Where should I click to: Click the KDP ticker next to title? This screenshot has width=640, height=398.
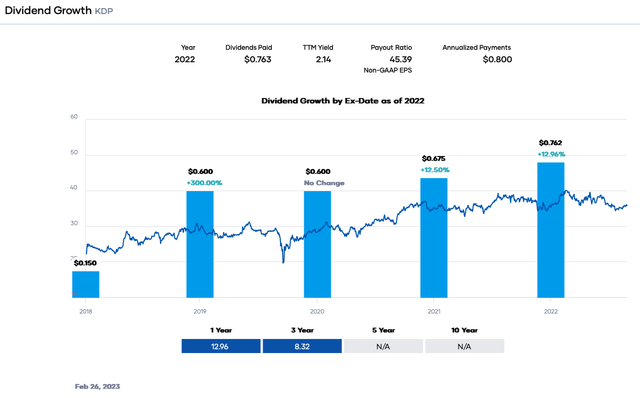point(104,11)
